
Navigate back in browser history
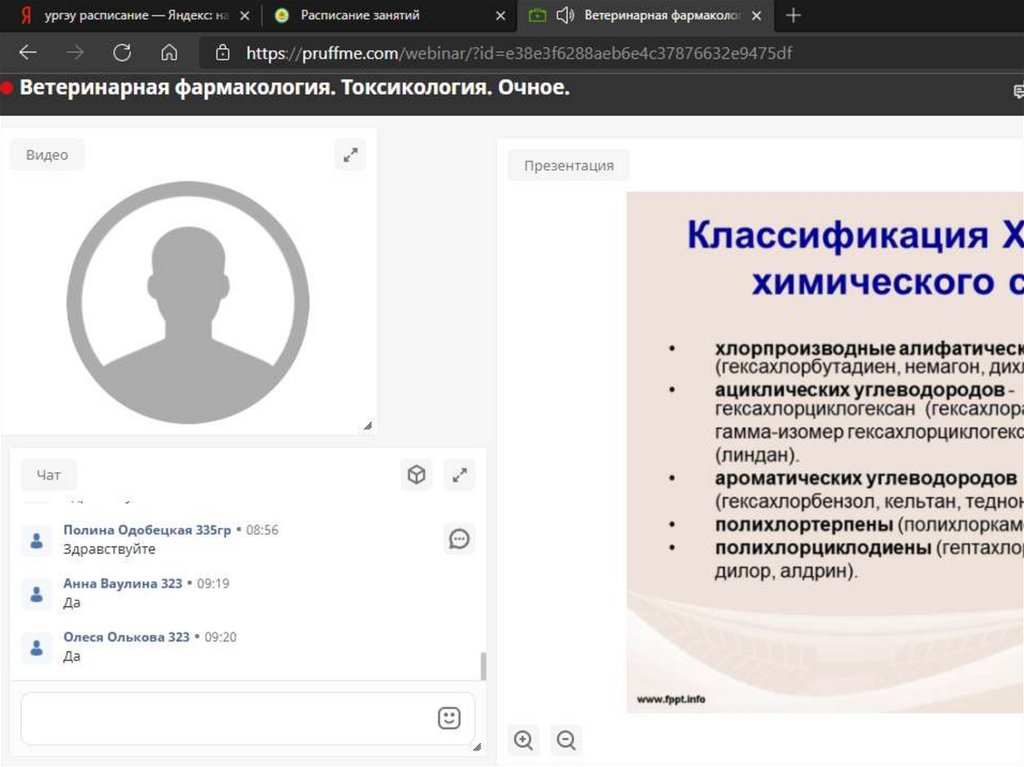(x=28, y=53)
